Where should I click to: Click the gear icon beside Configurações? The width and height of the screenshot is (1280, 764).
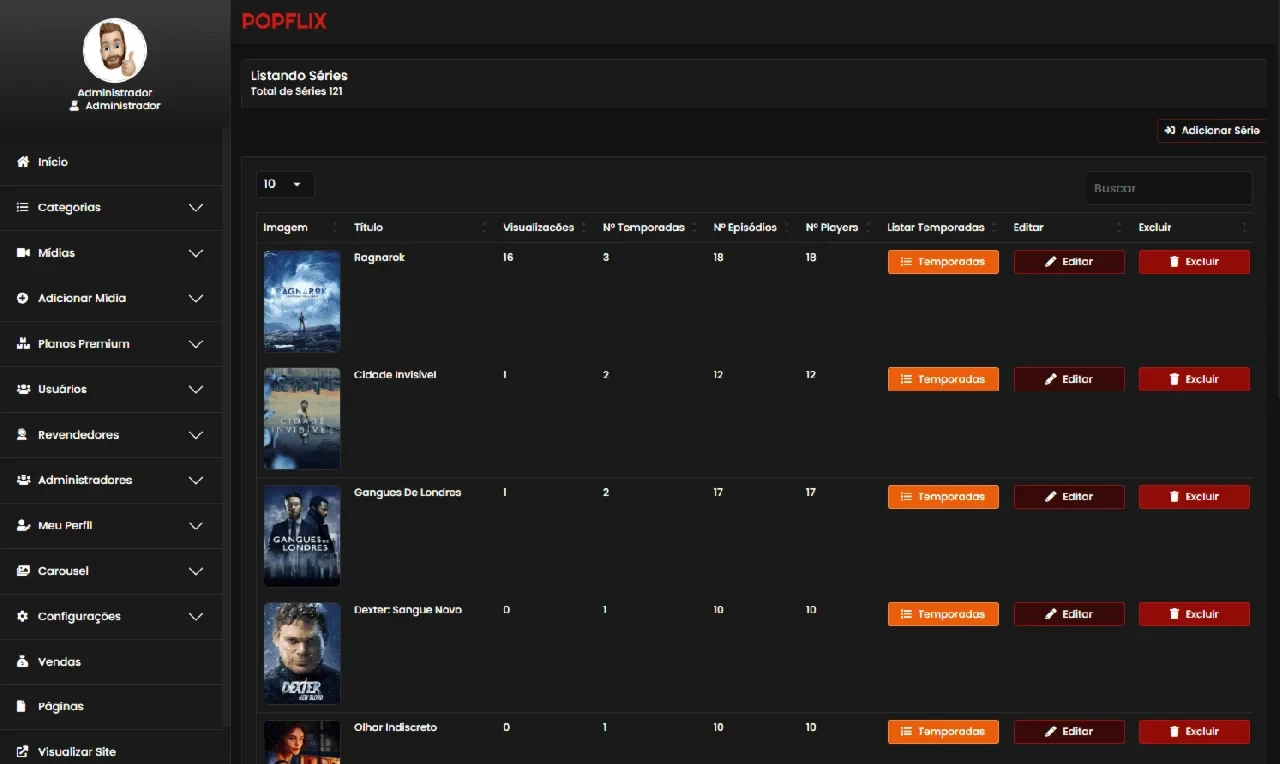click(23, 616)
